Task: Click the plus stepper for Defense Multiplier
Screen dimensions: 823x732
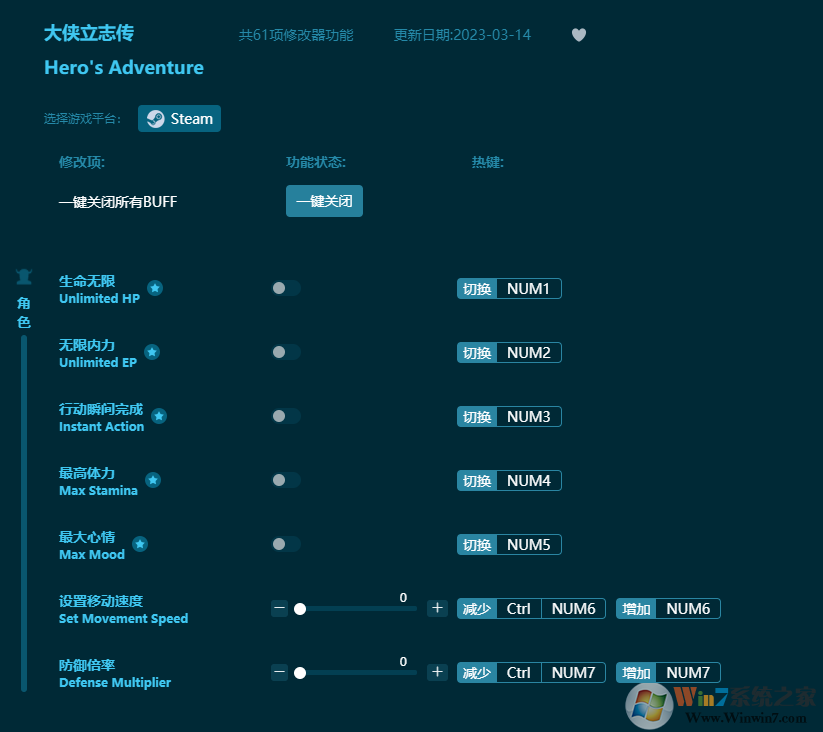Action: tap(437, 672)
